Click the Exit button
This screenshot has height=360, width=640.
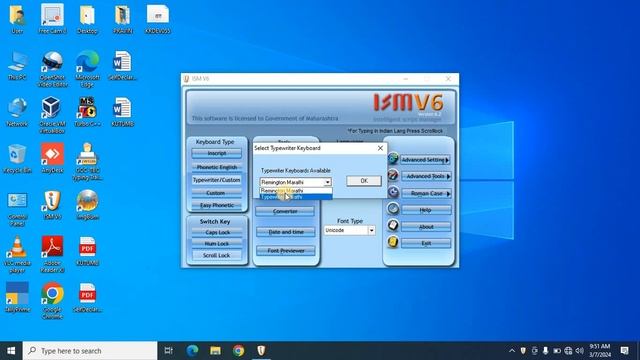pyautogui.click(x=426, y=243)
